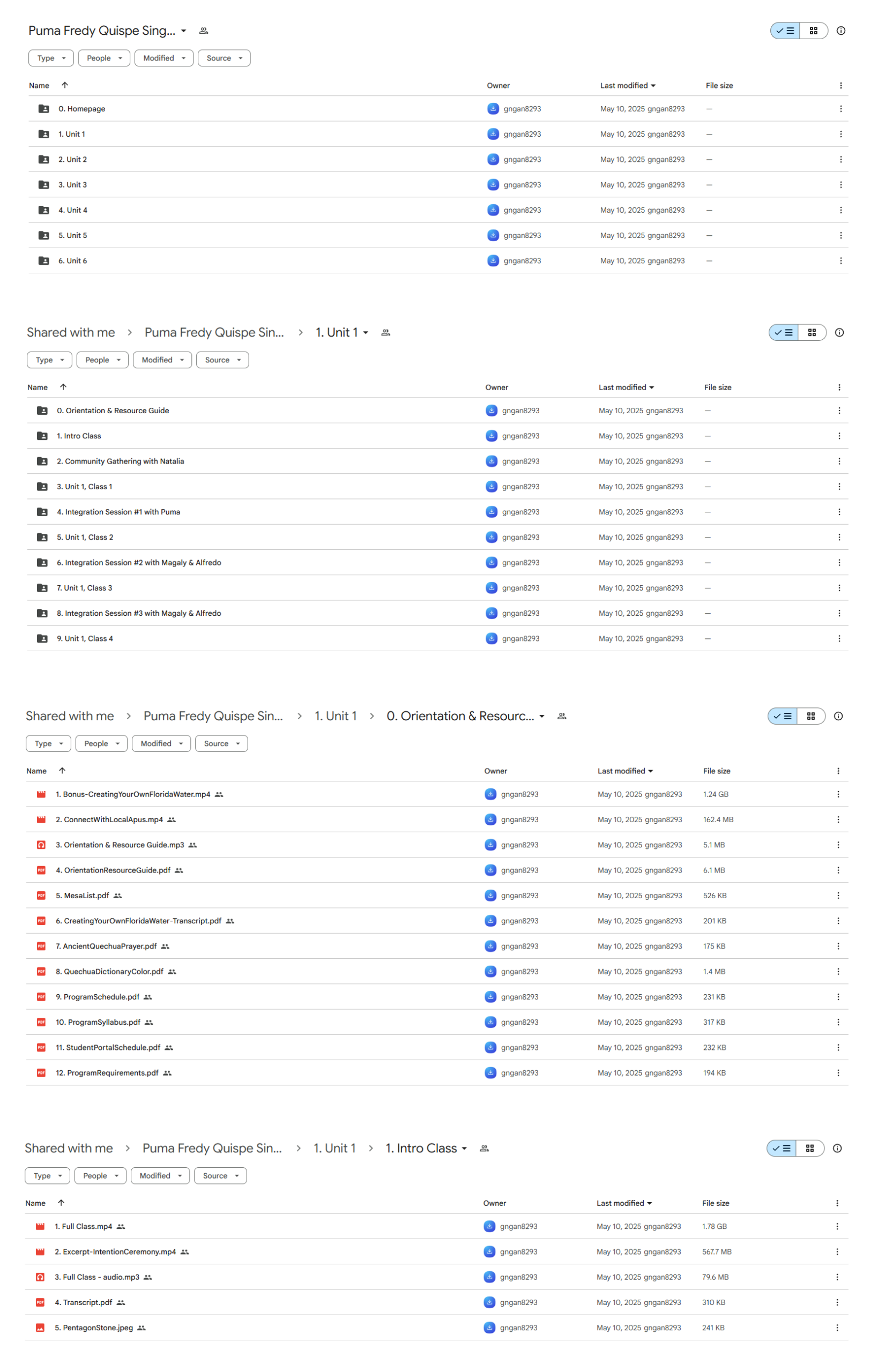Sort by Owner in 1. Intro Class view

494,1203
